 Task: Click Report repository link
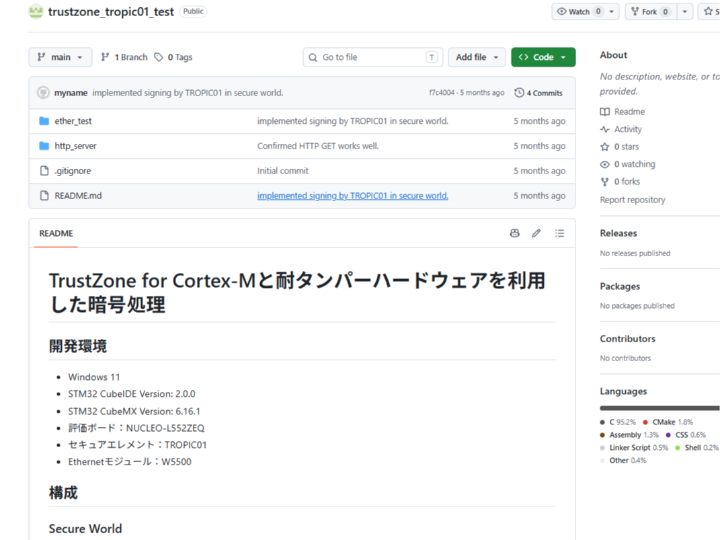click(x=632, y=200)
